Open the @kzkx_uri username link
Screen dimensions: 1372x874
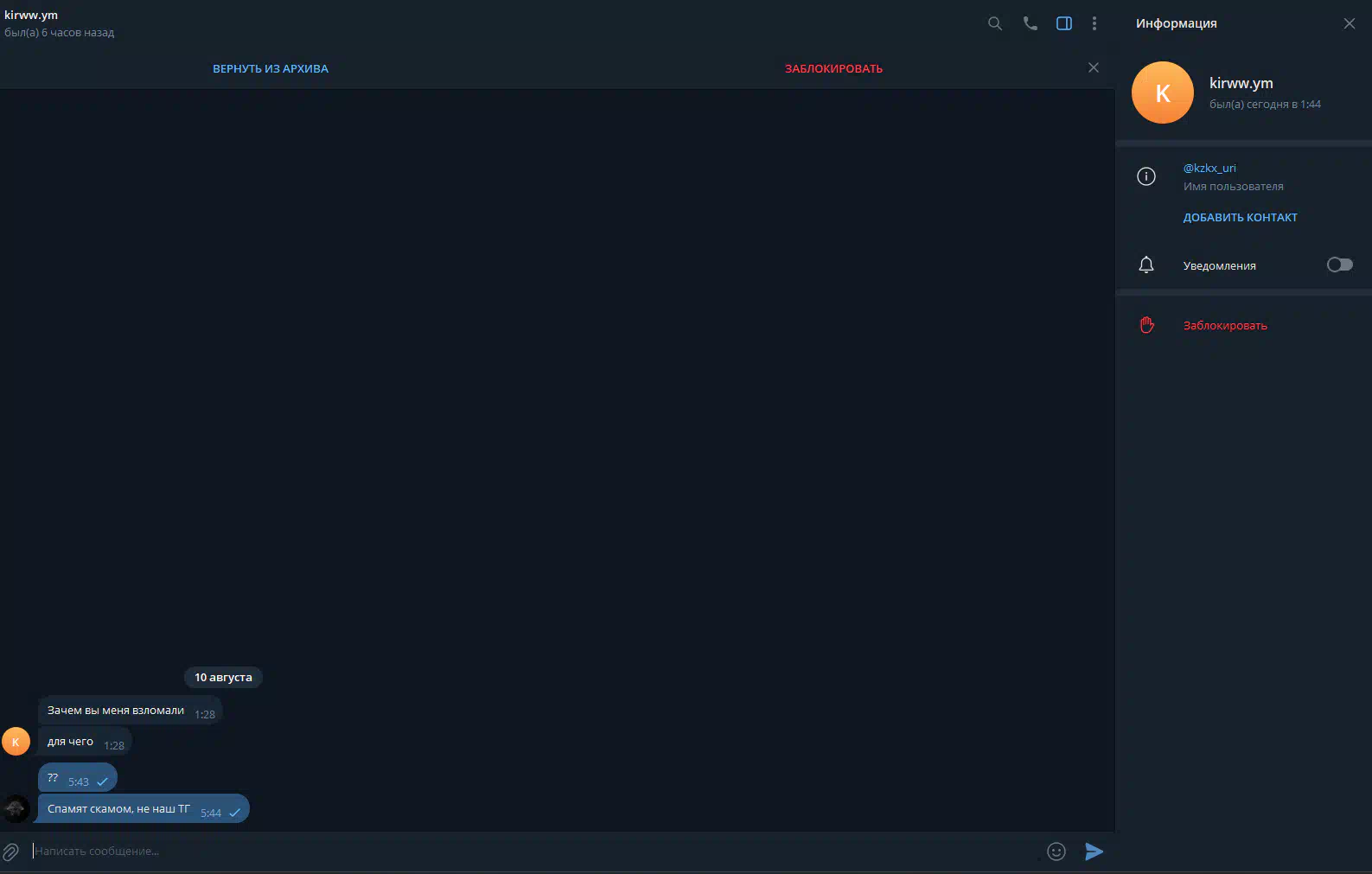coord(1209,168)
